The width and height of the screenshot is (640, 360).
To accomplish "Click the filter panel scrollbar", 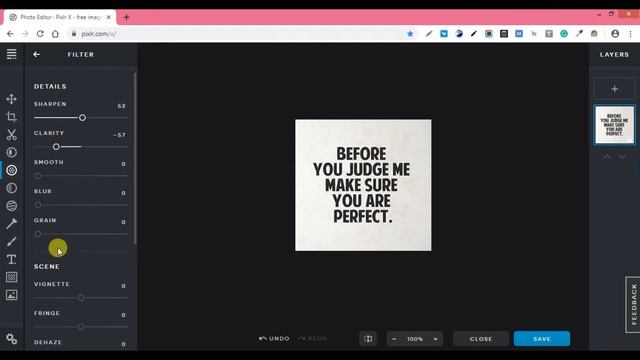I will 135,158.
